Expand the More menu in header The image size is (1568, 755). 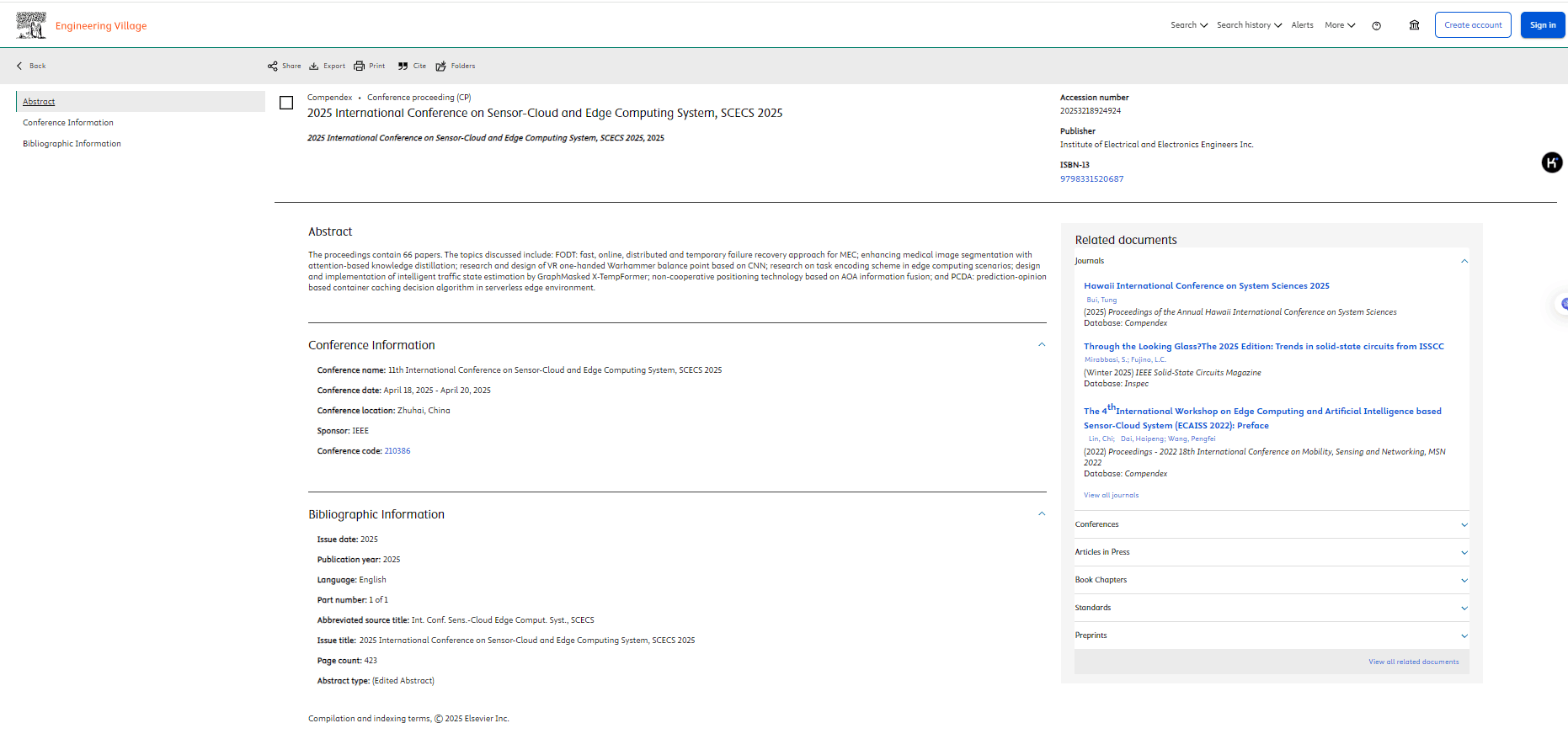[x=1339, y=25]
